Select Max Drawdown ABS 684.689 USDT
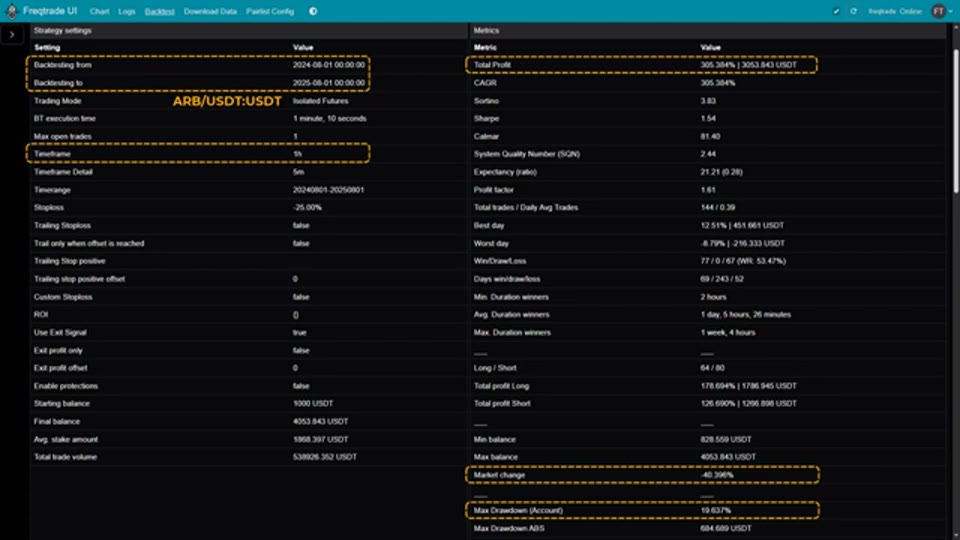The image size is (960, 540). click(x=726, y=528)
